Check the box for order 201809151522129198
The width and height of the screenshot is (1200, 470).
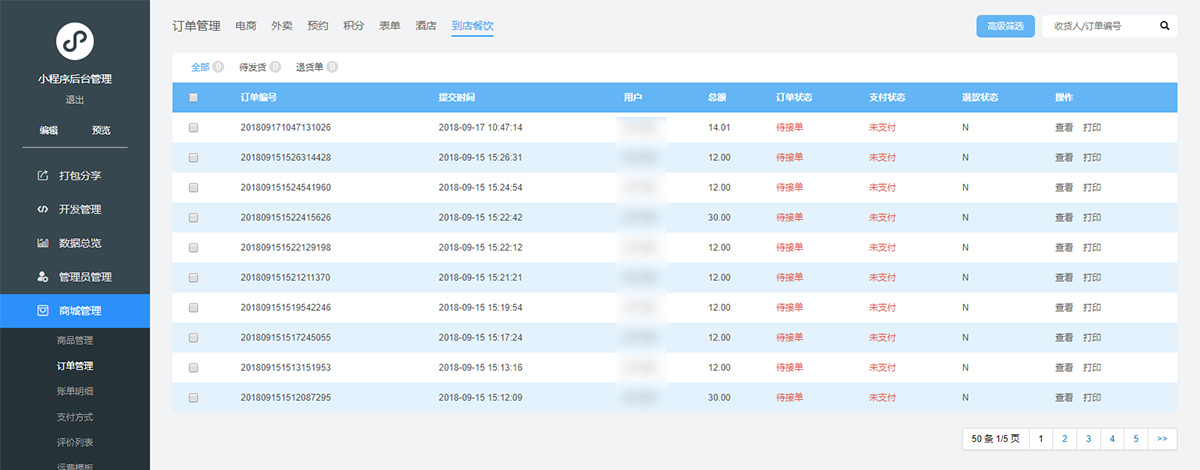pyautogui.click(x=194, y=248)
